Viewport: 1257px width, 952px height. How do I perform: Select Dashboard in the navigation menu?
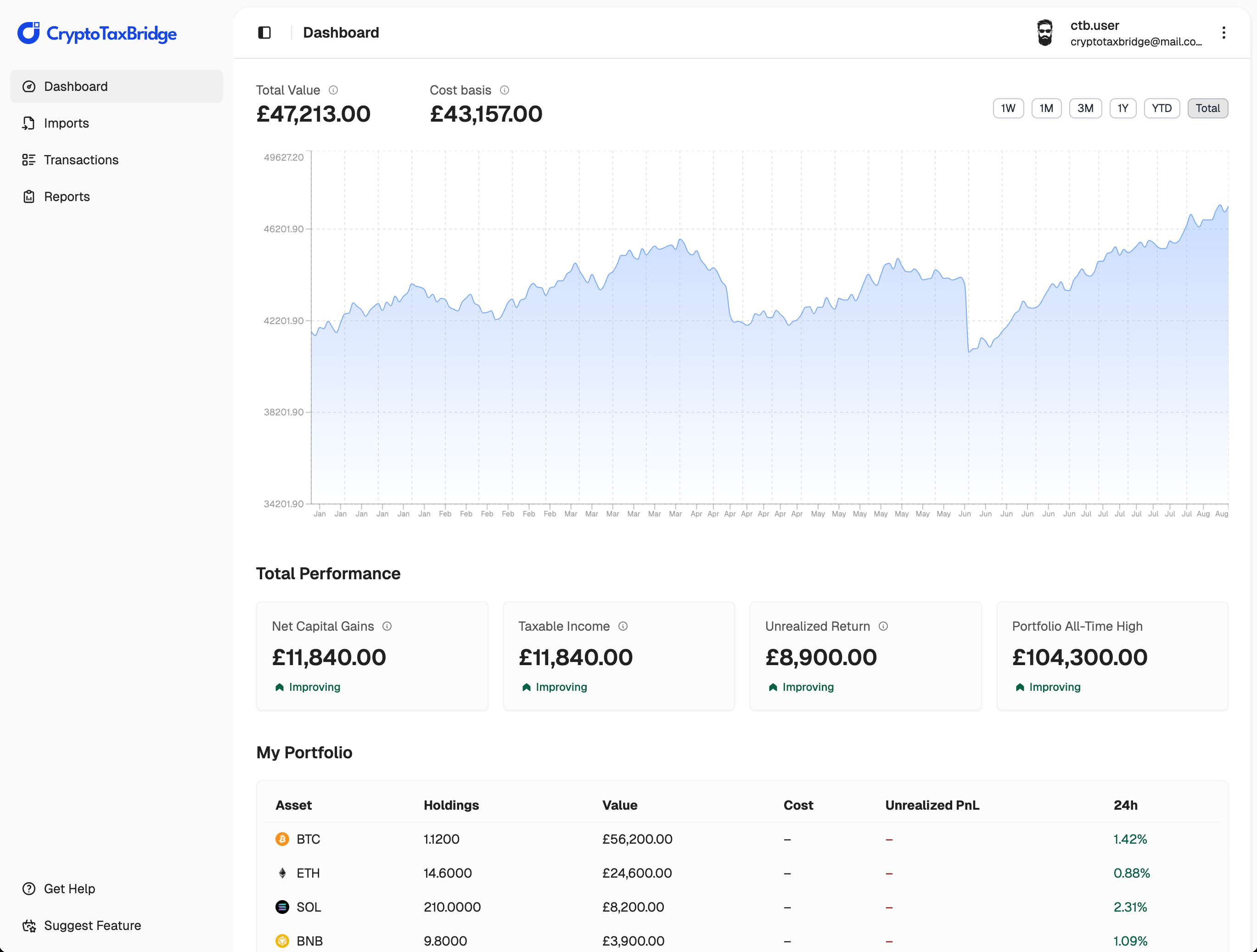coord(76,86)
